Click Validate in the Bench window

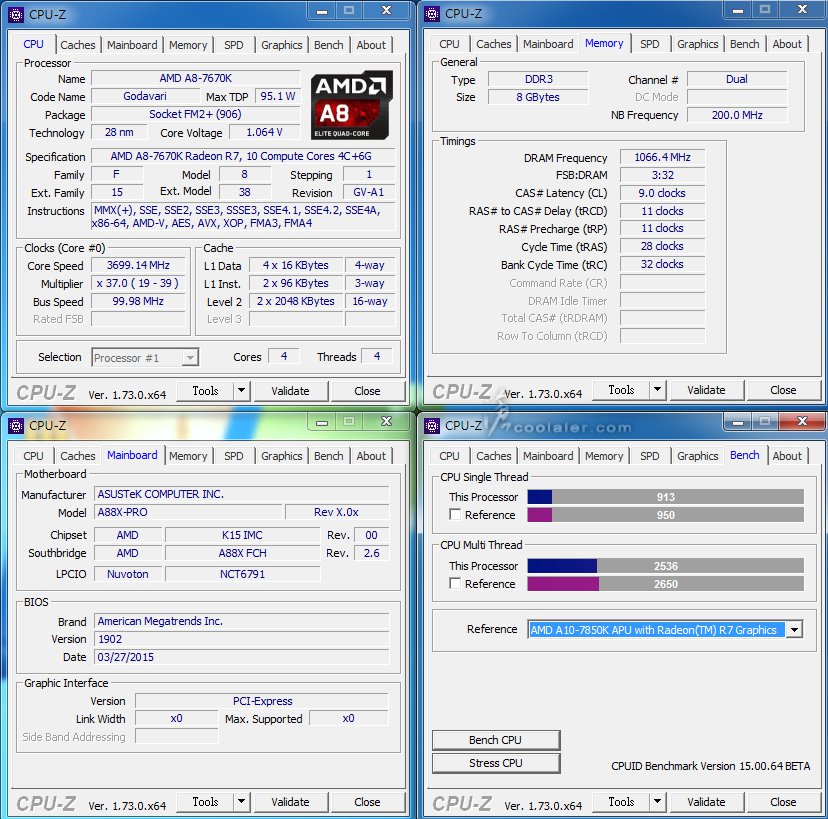707,802
